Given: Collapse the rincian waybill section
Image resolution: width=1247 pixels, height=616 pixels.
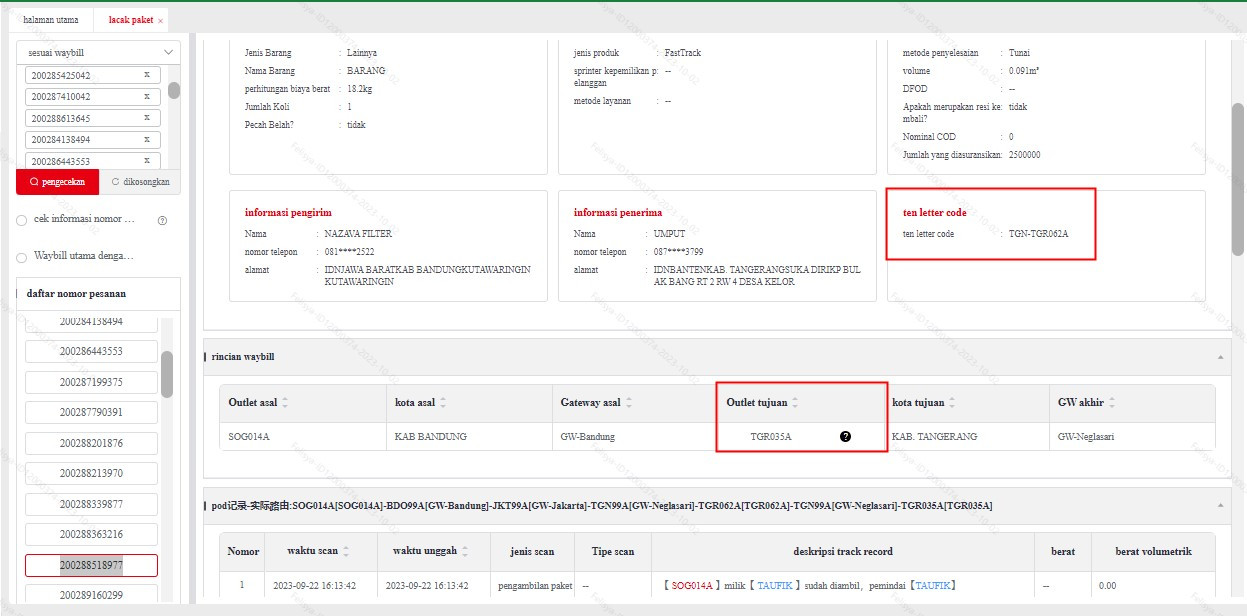Looking at the screenshot, I should pyautogui.click(x=1219, y=357).
